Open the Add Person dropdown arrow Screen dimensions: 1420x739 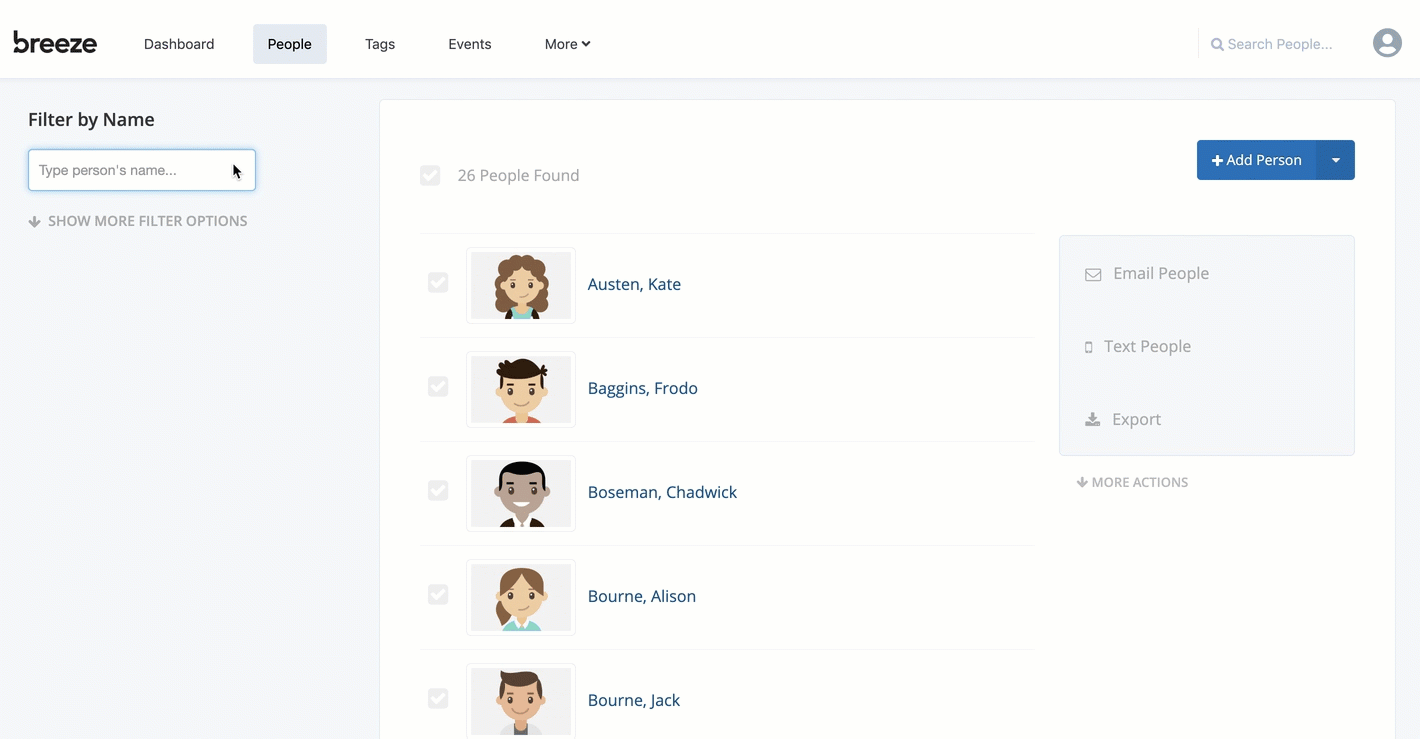coord(1336,160)
